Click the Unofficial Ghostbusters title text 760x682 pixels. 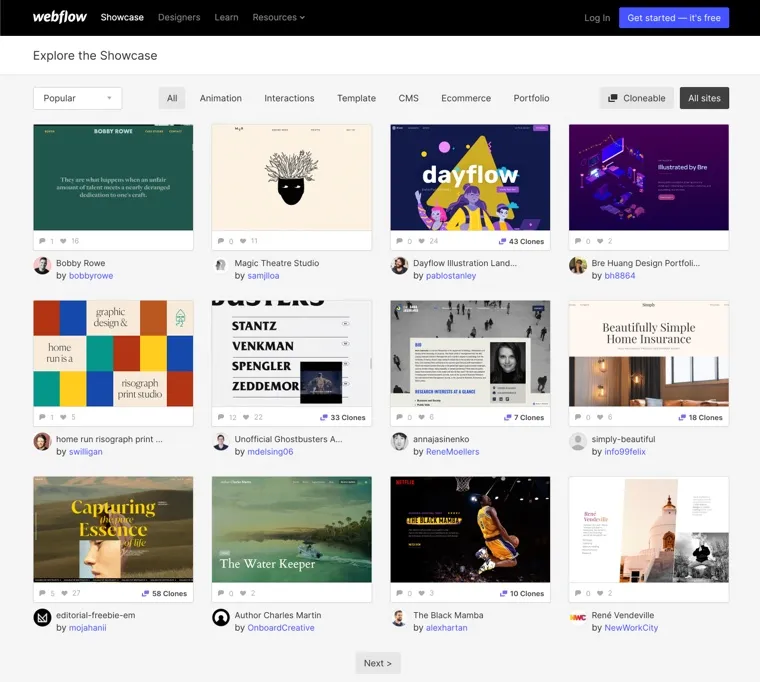pos(288,439)
